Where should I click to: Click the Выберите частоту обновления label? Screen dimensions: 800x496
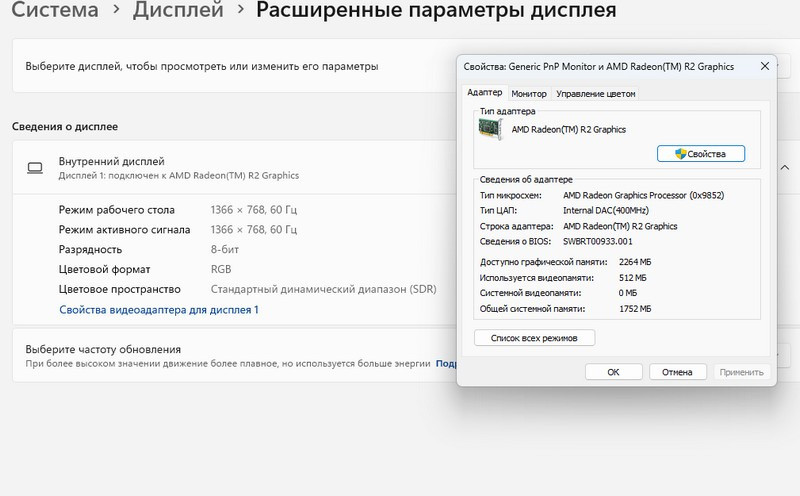pyautogui.click(x=103, y=350)
